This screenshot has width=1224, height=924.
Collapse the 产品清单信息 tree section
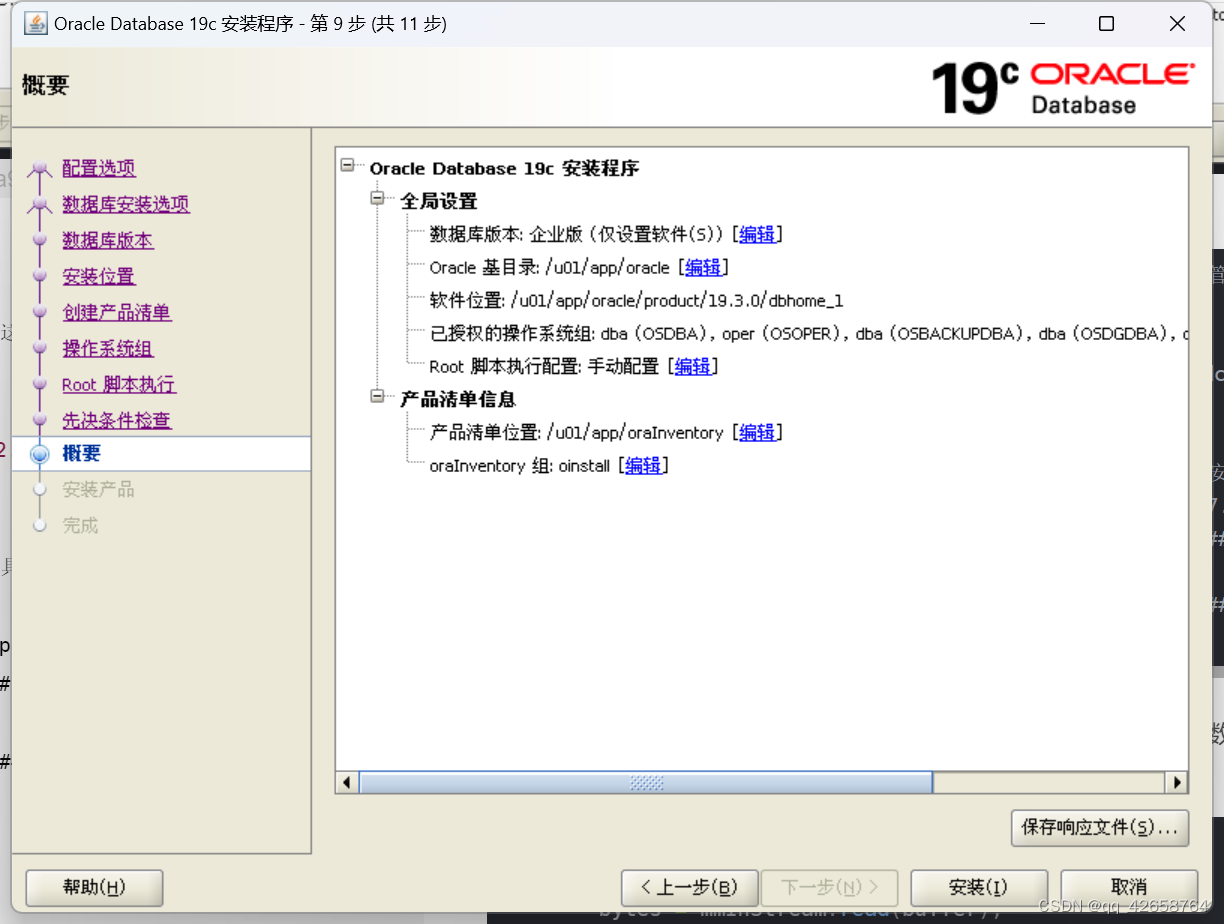pyautogui.click(x=378, y=397)
